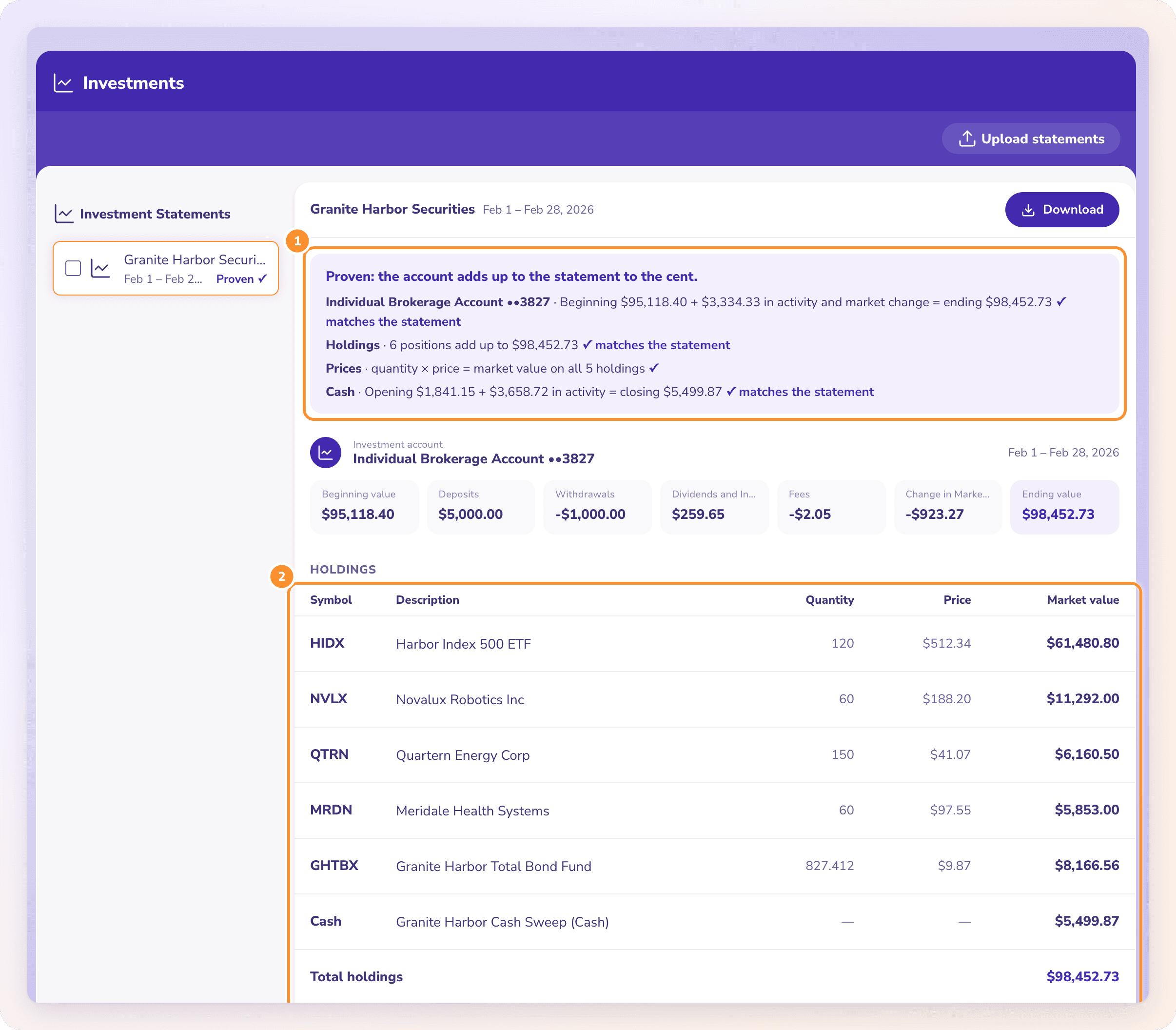
Task: Click the Beginning value $95,118.40 card
Action: (x=364, y=507)
